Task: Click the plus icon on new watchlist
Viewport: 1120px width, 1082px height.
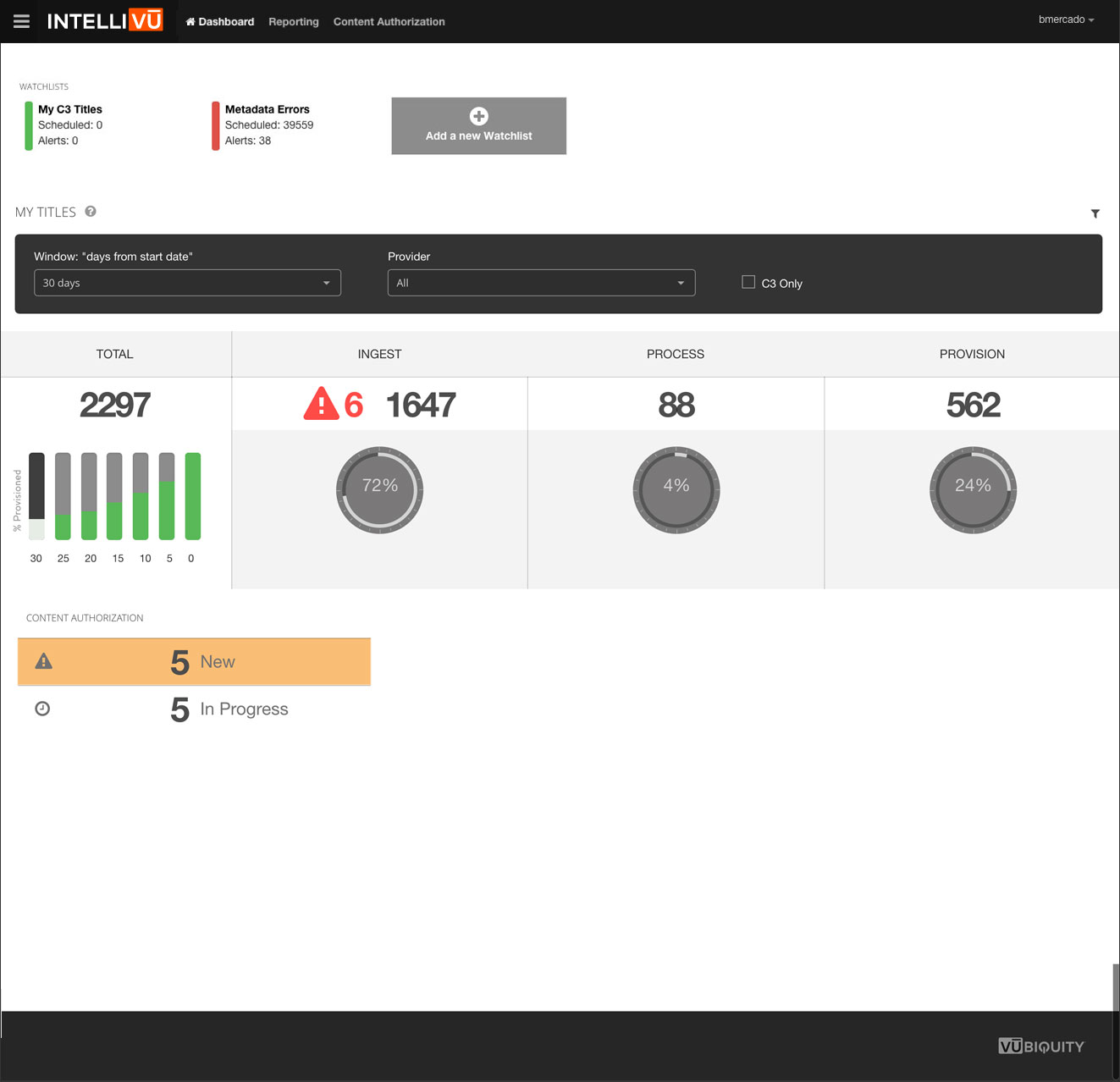Action: 478,116
